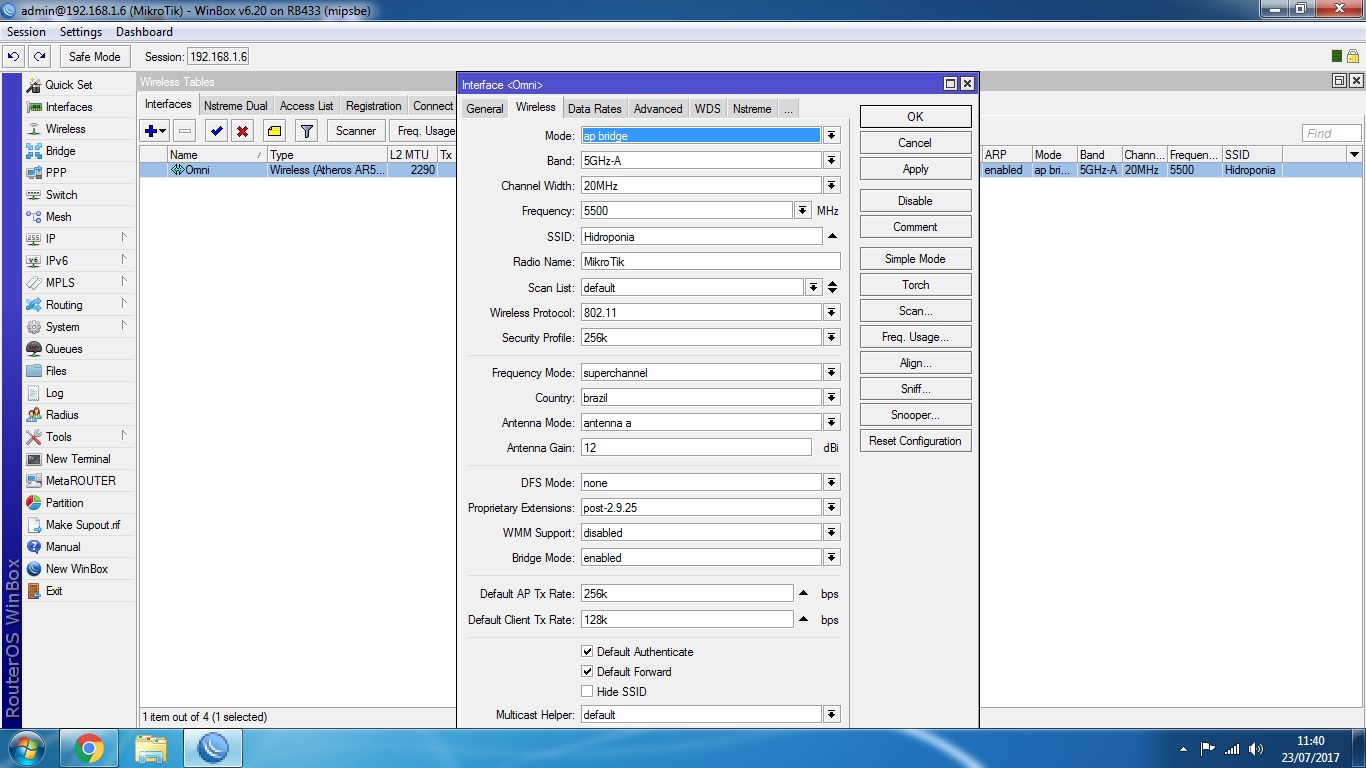Open the Mode dropdown

pyautogui.click(x=831, y=136)
